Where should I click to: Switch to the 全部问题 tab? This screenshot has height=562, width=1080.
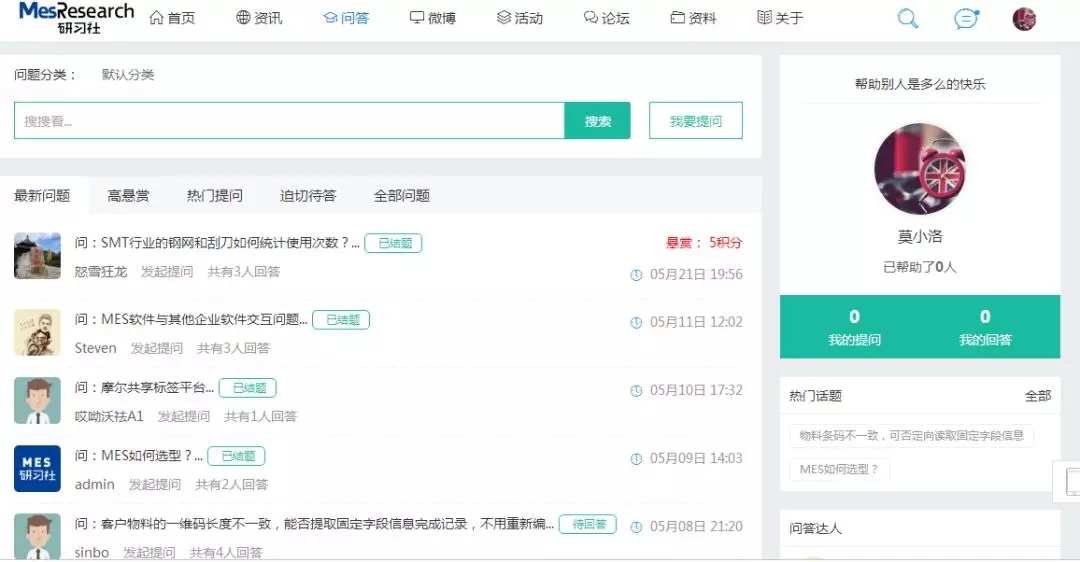pos(402,196)
